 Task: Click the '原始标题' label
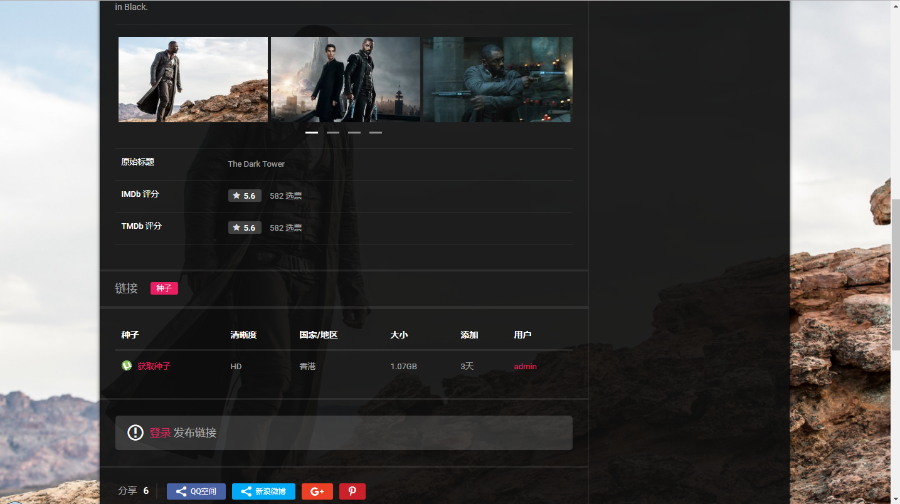coord(138,162)
